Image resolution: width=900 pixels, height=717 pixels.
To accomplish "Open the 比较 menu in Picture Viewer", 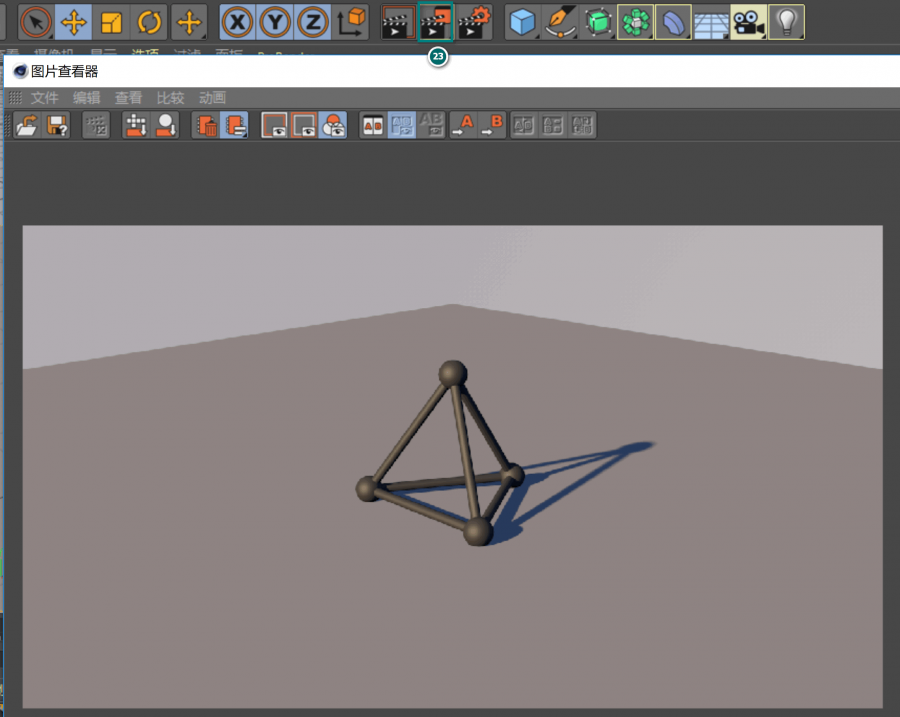I will point(170,98).
